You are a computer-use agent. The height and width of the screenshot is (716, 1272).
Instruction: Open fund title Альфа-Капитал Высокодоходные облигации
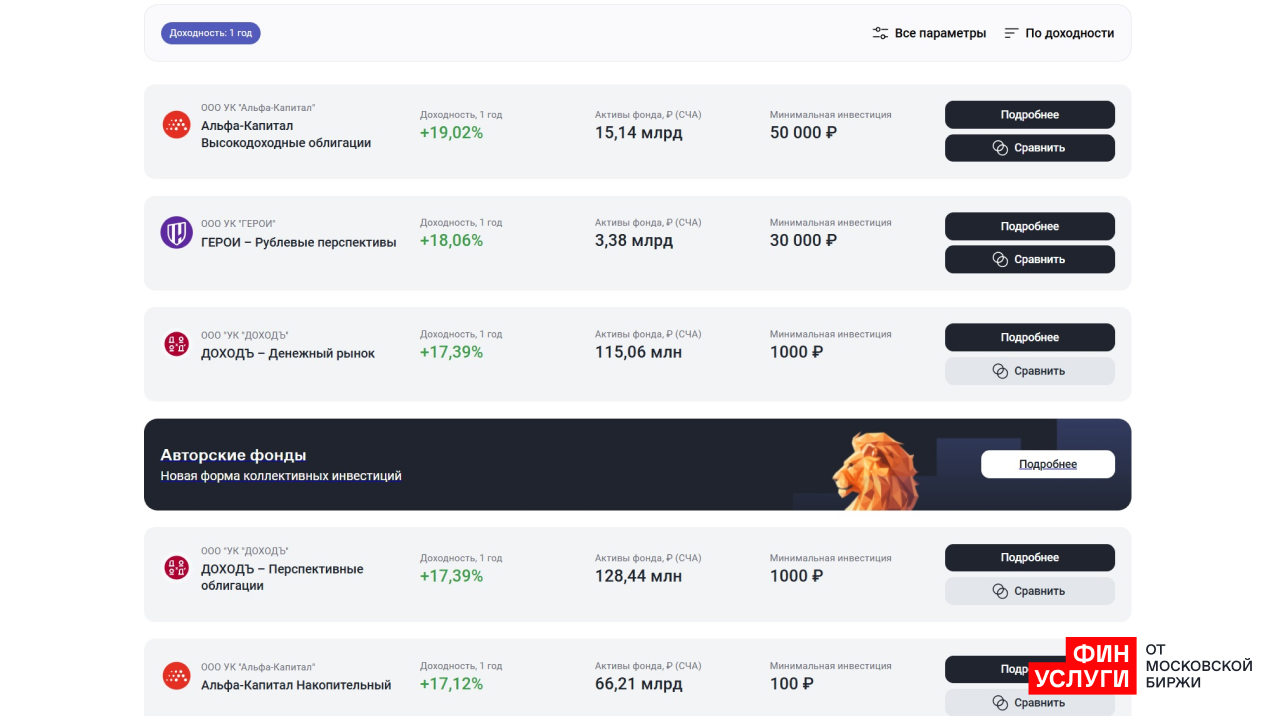click(x=286, y=134)
